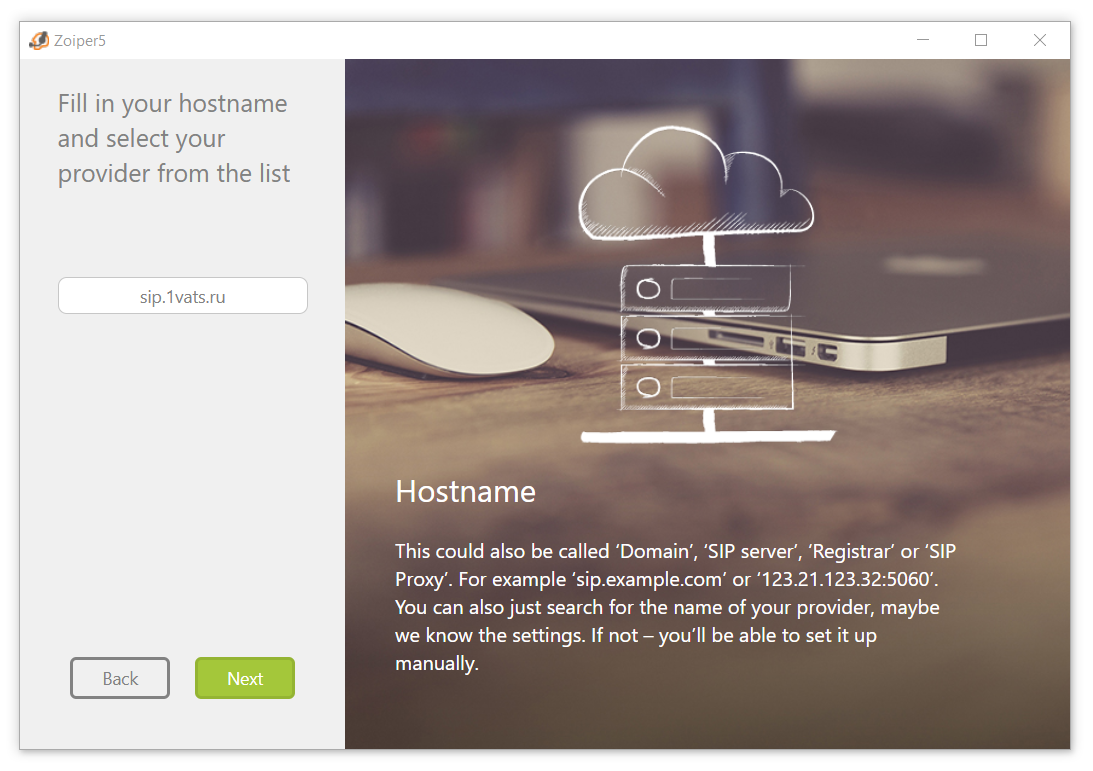
Task: Maximize the Zoiper5 window
Action: (981, 40)
